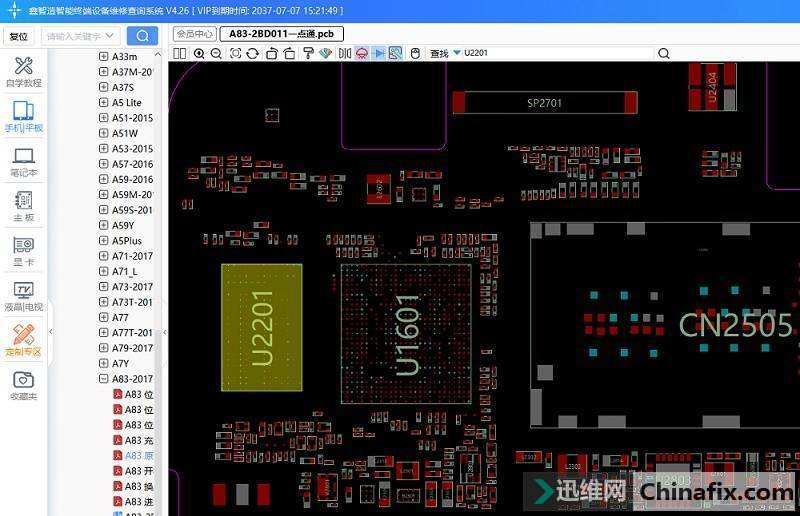Click the 复位 reset button
Screen dimensions: 800x516
point(18,36)
